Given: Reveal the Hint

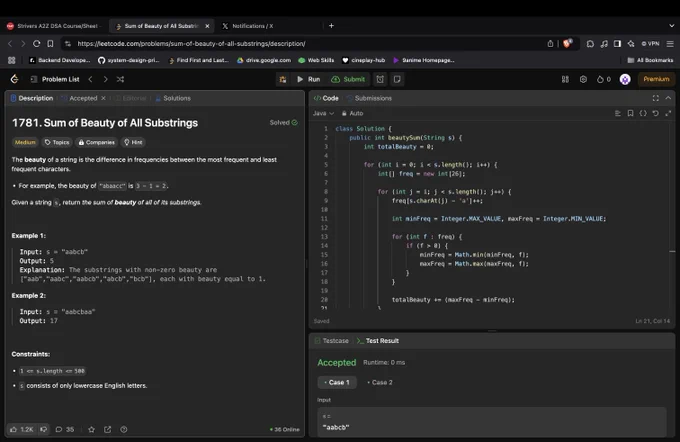Looking at the screenshot, I should (133, 142).
